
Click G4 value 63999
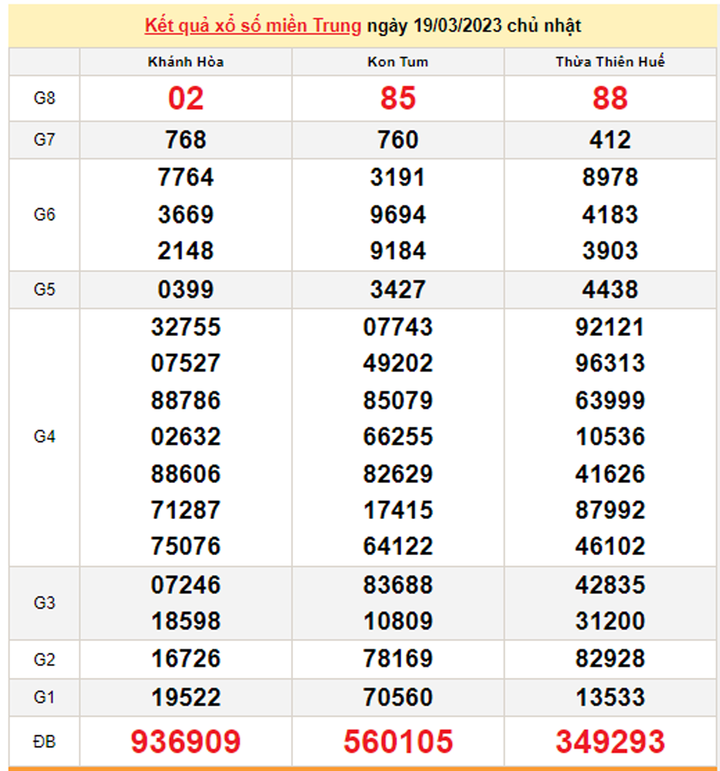point(610,400)
